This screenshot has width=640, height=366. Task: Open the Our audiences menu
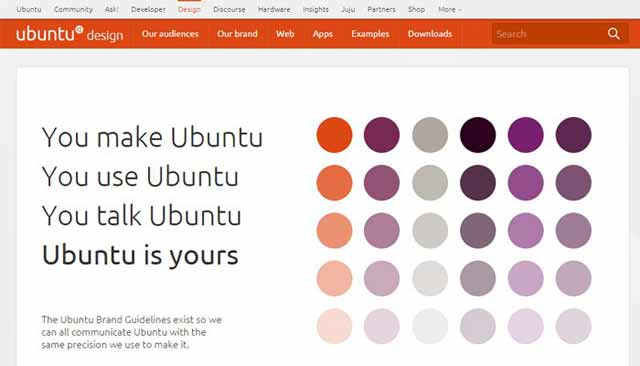170,34
